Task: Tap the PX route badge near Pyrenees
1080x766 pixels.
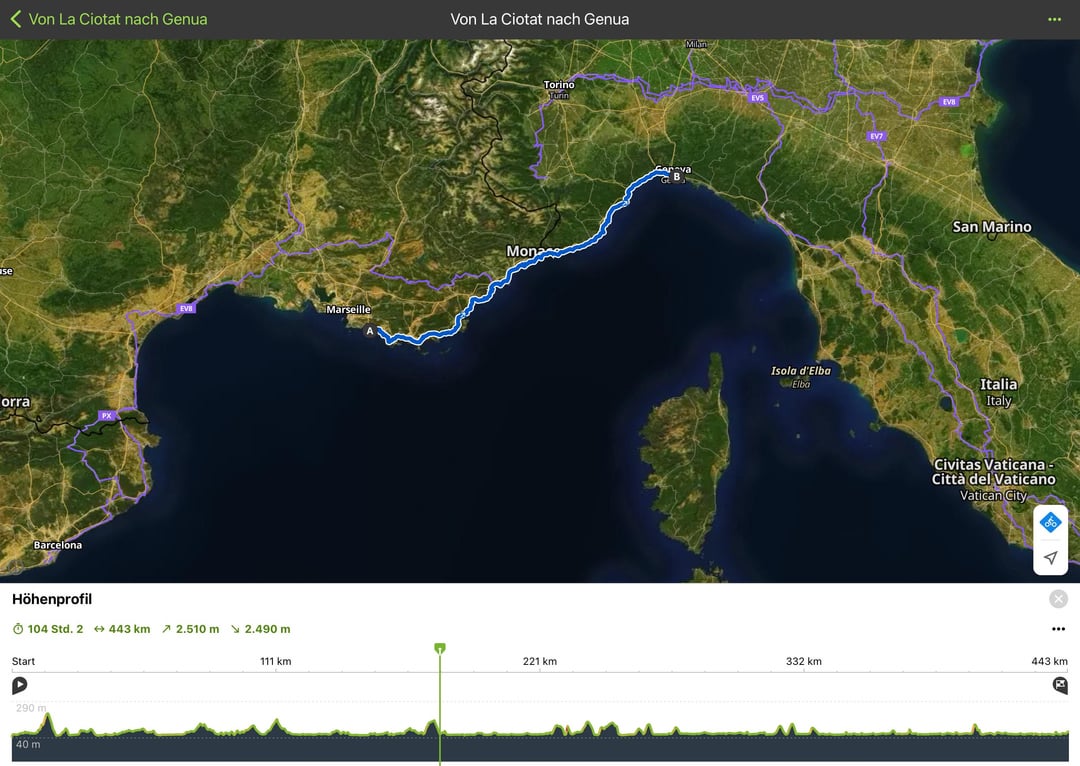Action: click(x=106, y=415)
